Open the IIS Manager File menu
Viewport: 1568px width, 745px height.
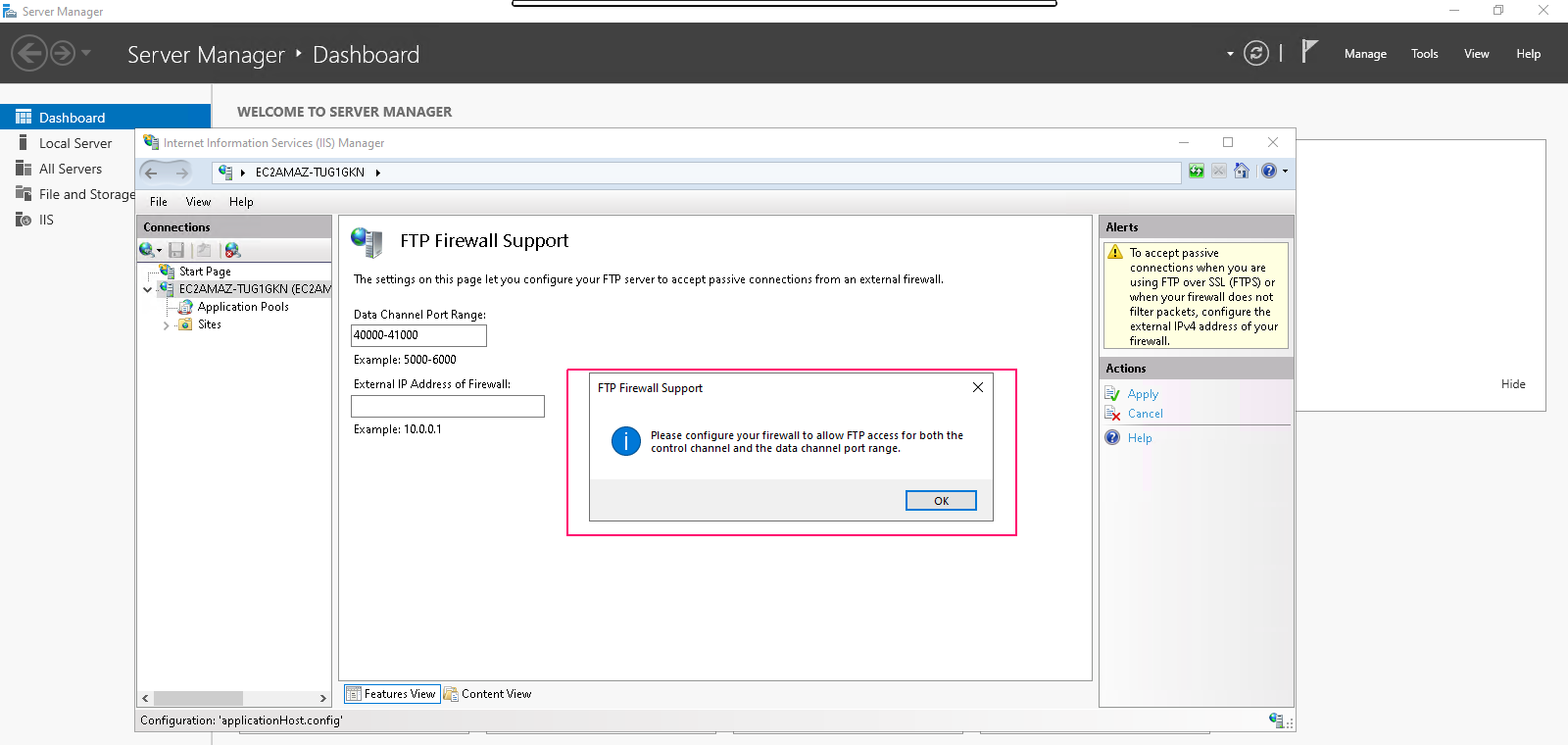[x=159, y=202]
